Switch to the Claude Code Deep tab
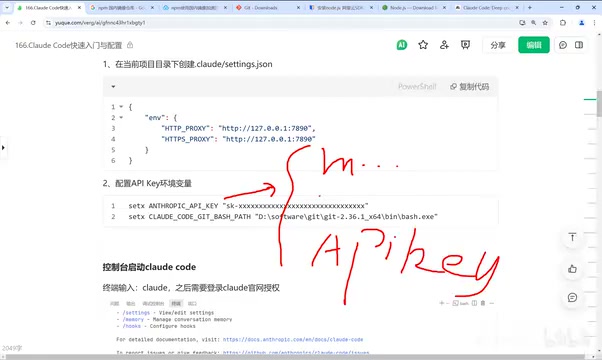The image size is (602, 360). (x=486, y=8)
